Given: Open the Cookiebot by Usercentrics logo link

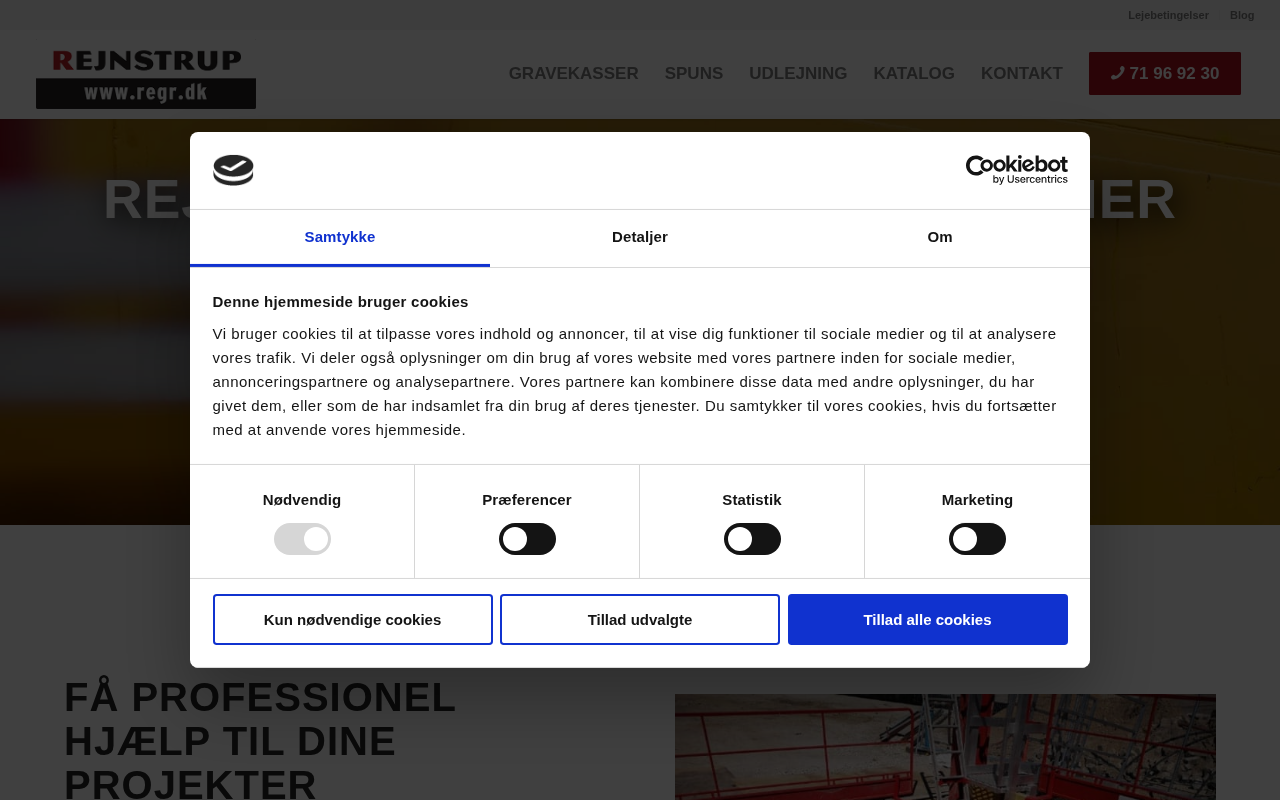Looking at the screenshot, I should click(x=1016, y=170).
